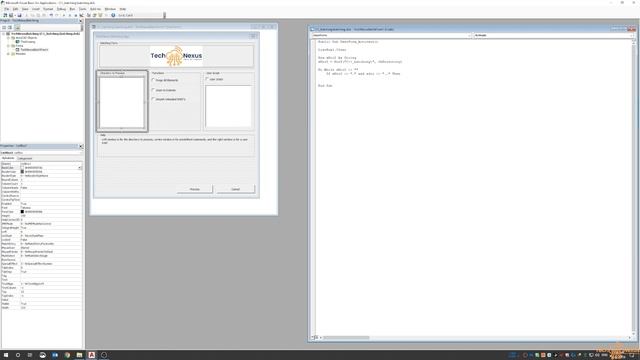Open Chrome from the taskbar
The height and width of the screenshot is (360, 640).
(67, 355)
